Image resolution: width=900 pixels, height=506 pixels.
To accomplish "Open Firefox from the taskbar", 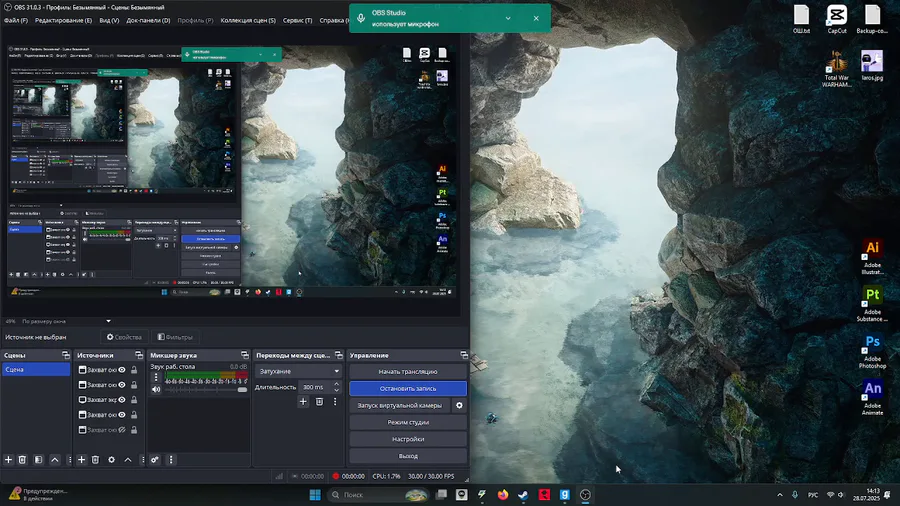I will pyautogui.click(x=503, y=495).
